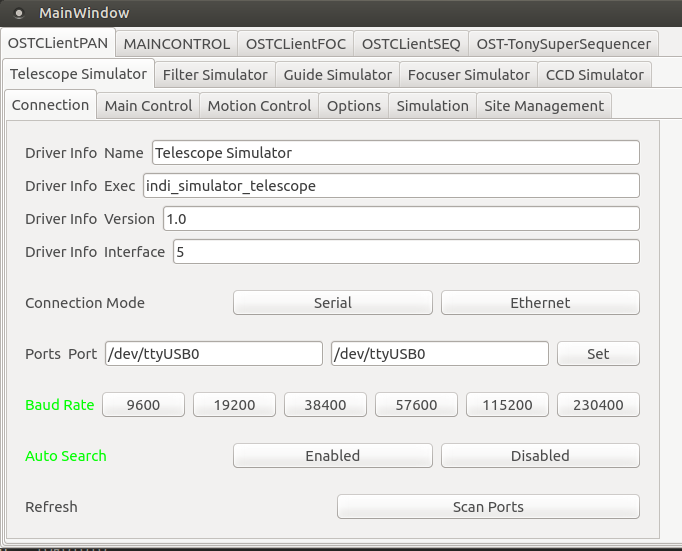
Task: Focus the Driver Info Interface field
Action: click(x=406, y=252)
